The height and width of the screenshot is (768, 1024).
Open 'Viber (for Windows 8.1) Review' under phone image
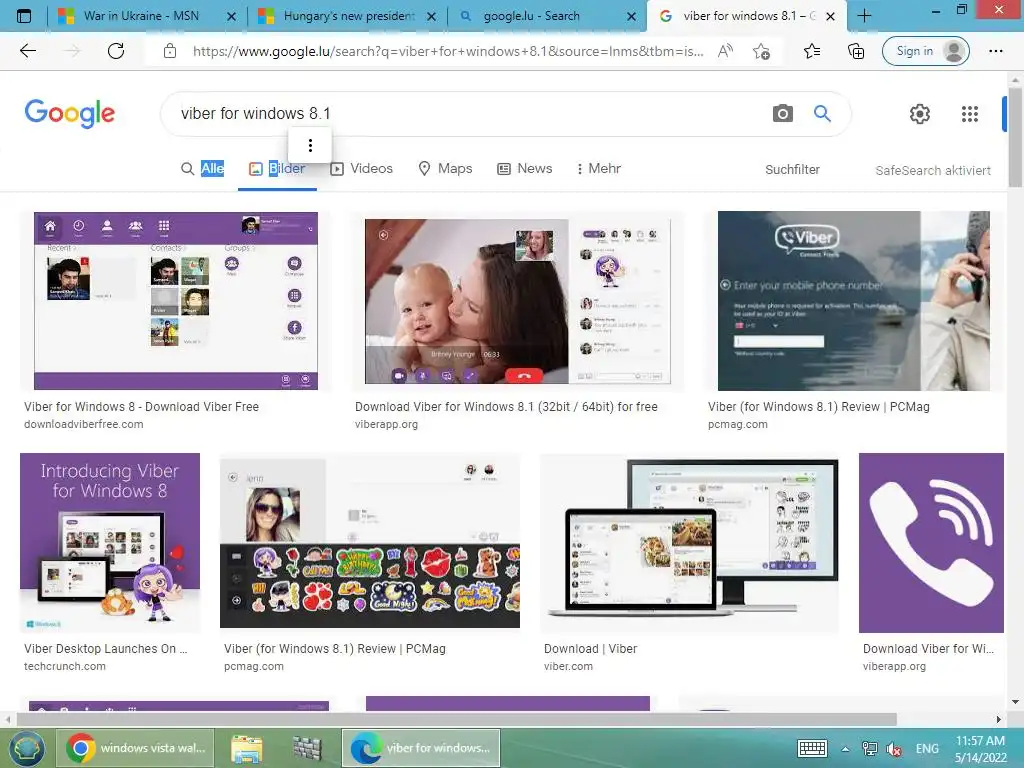(x=818, y=407)
